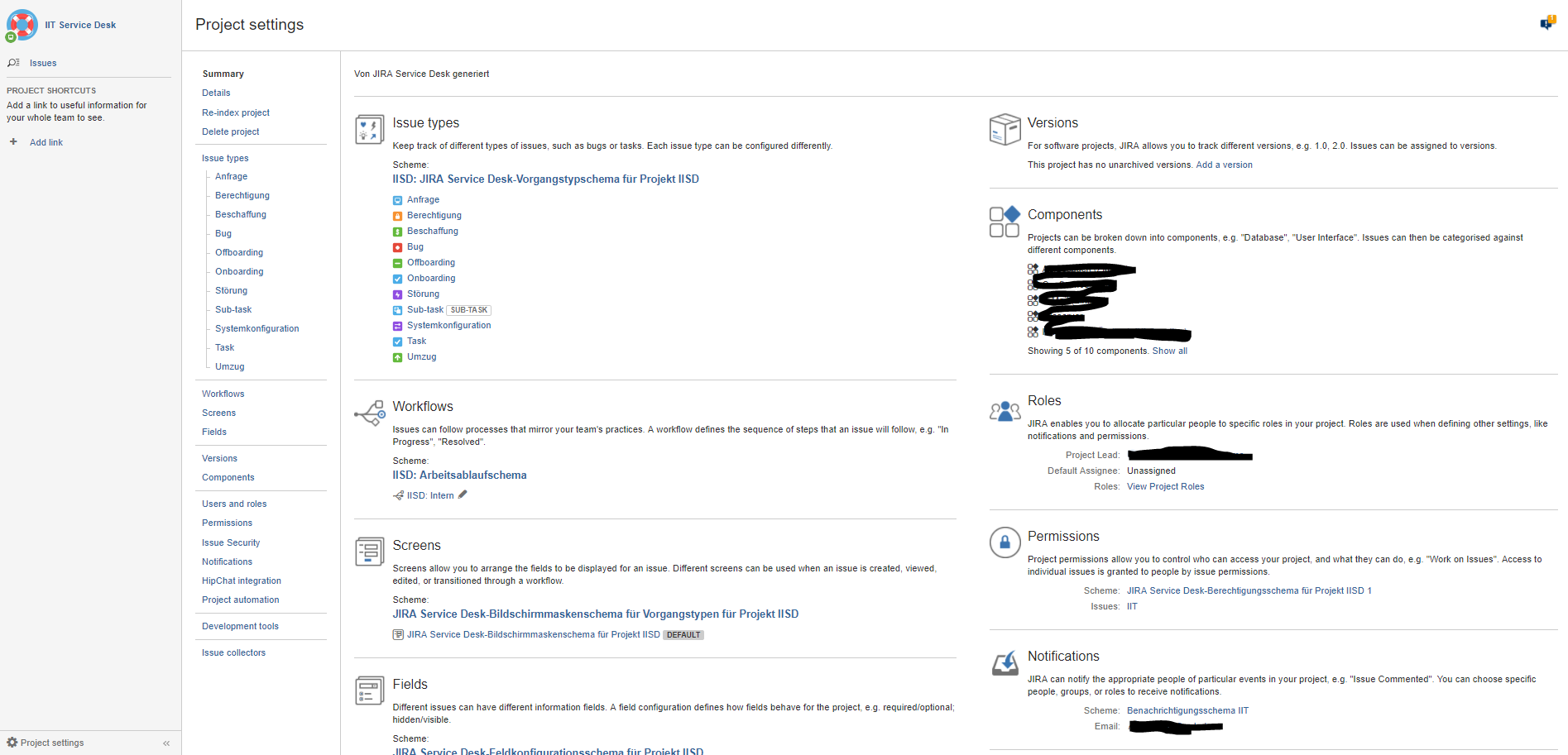Select Offboarding in Issue types tree
The image size is (1568, 755).
tap(239, 252)
